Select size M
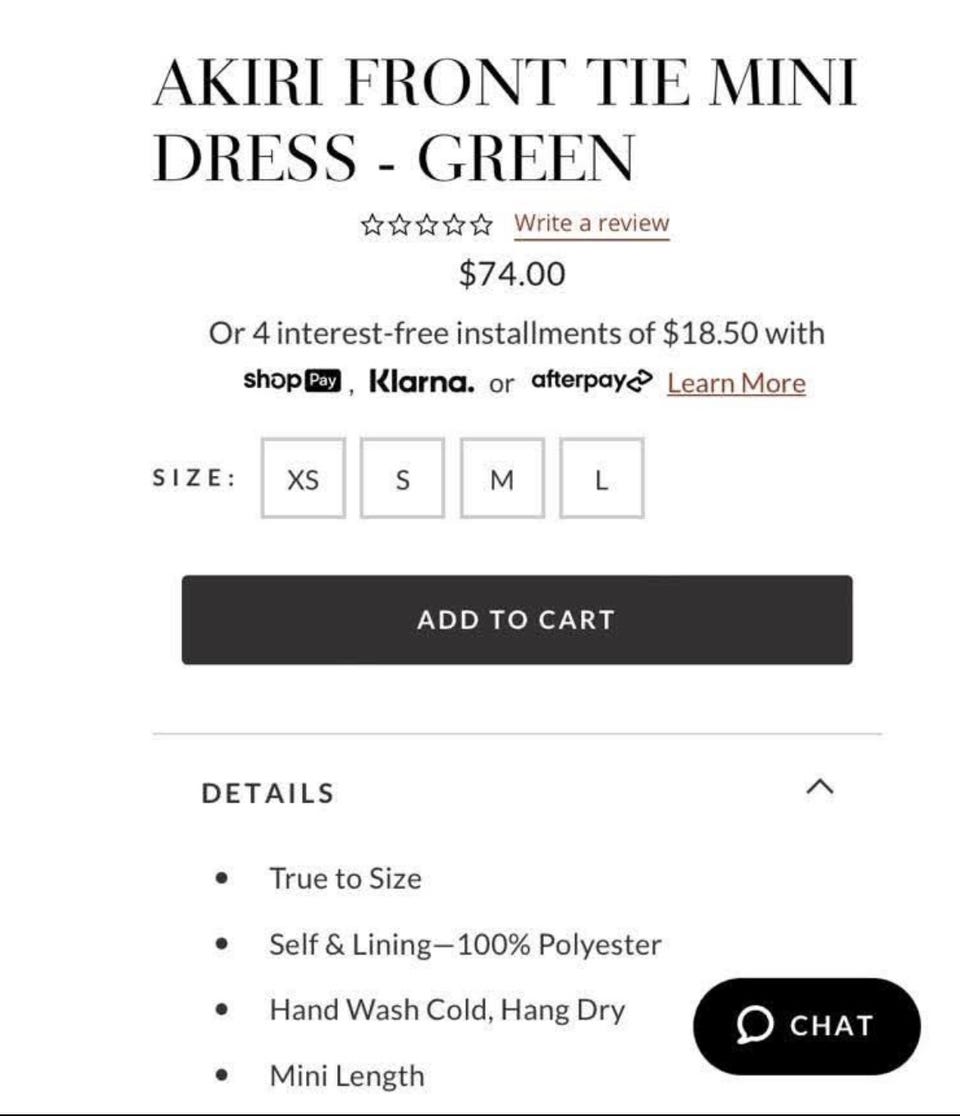This screenshot has width=960, height=1116. tap(502, 479)
